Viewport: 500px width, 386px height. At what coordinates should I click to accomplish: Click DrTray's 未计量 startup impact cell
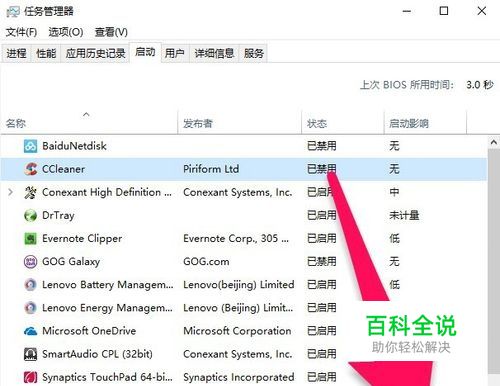[404, 215]
